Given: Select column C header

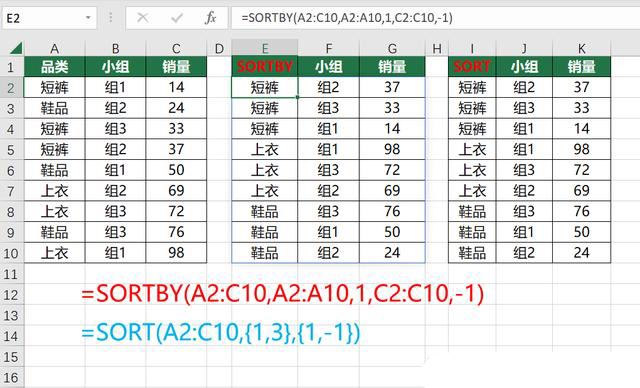Looking at the screenshot, I should tap(176, 49).
